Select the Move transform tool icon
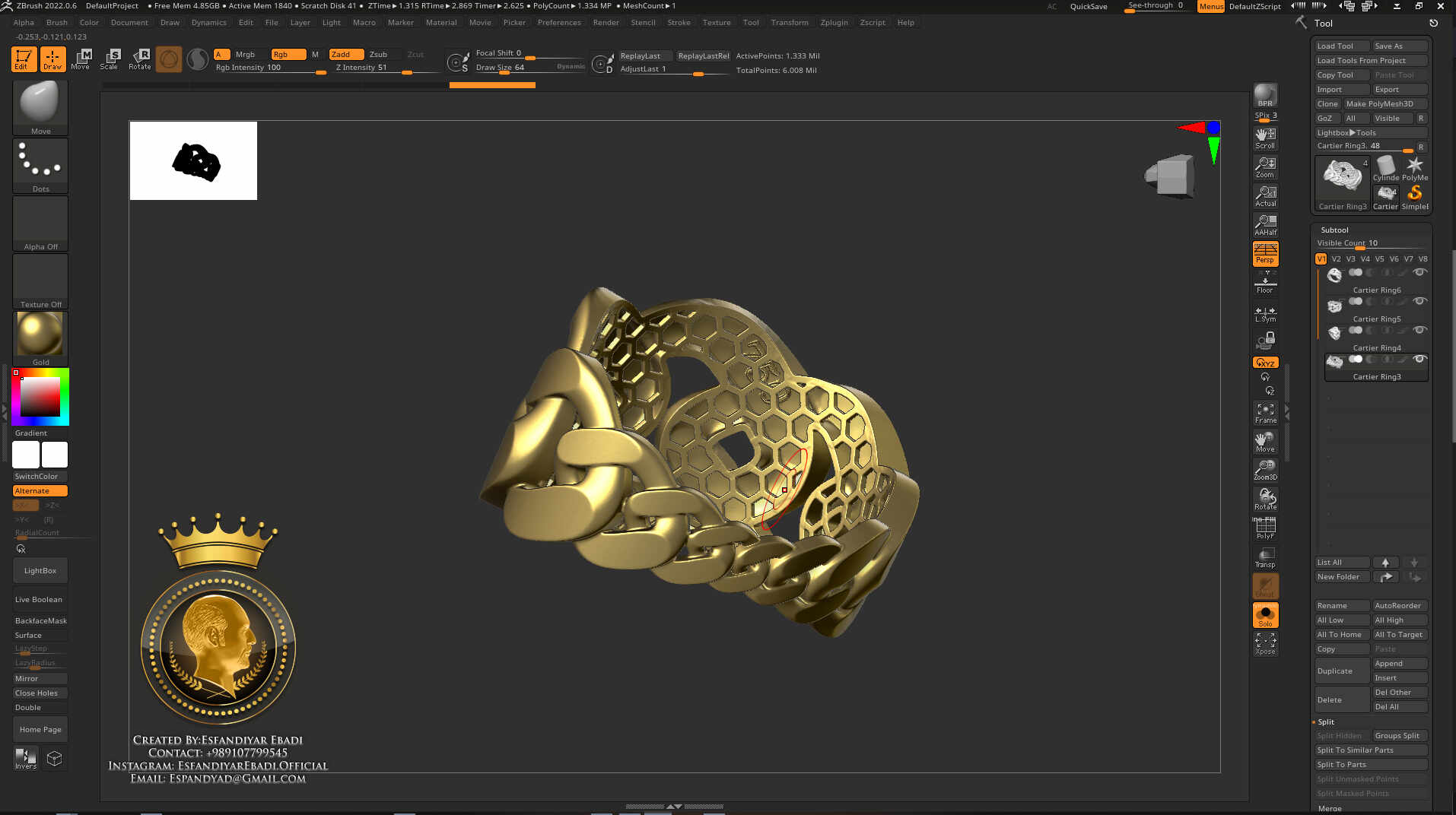The image size is (1456, 815). [x=81, y=59]
